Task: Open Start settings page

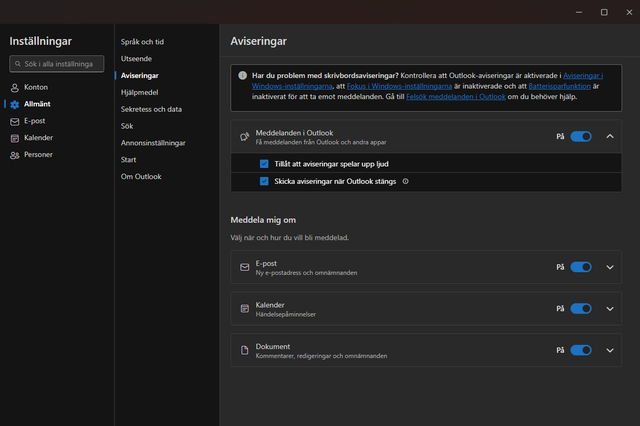Action: pyautogui.click(x=129, y=160)
